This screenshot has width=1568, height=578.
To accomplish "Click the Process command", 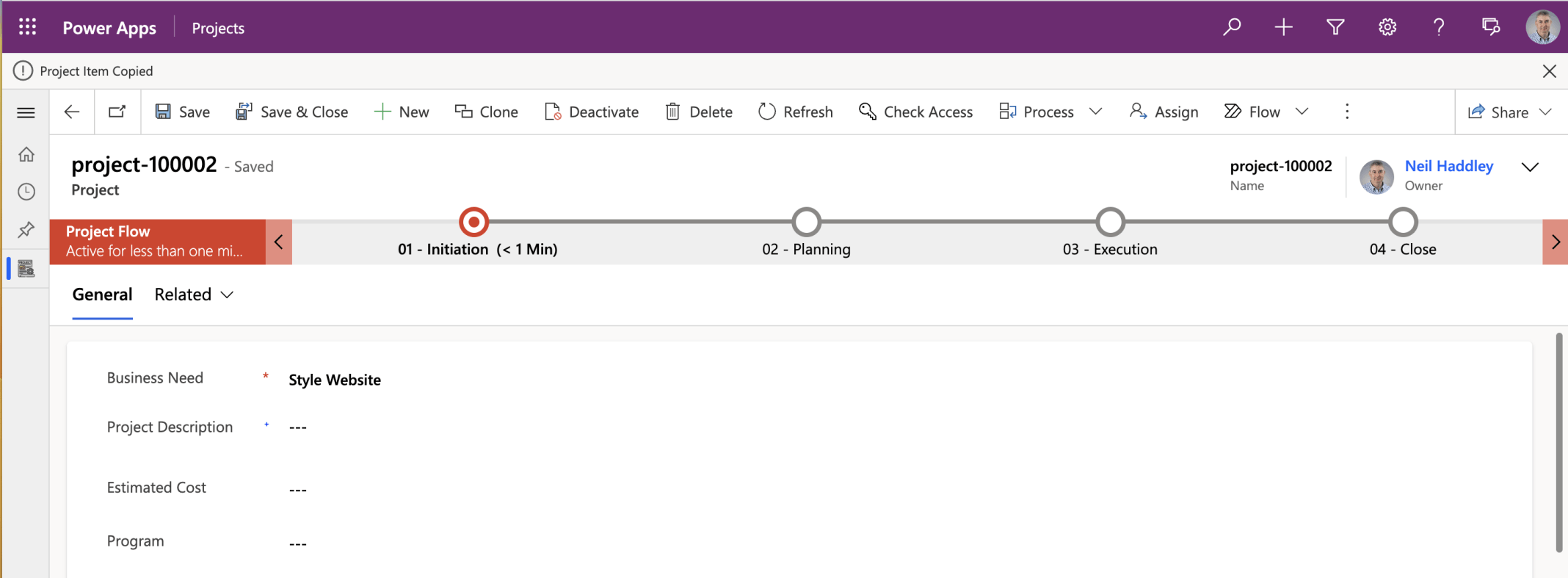I will (x=1037, y=112).
